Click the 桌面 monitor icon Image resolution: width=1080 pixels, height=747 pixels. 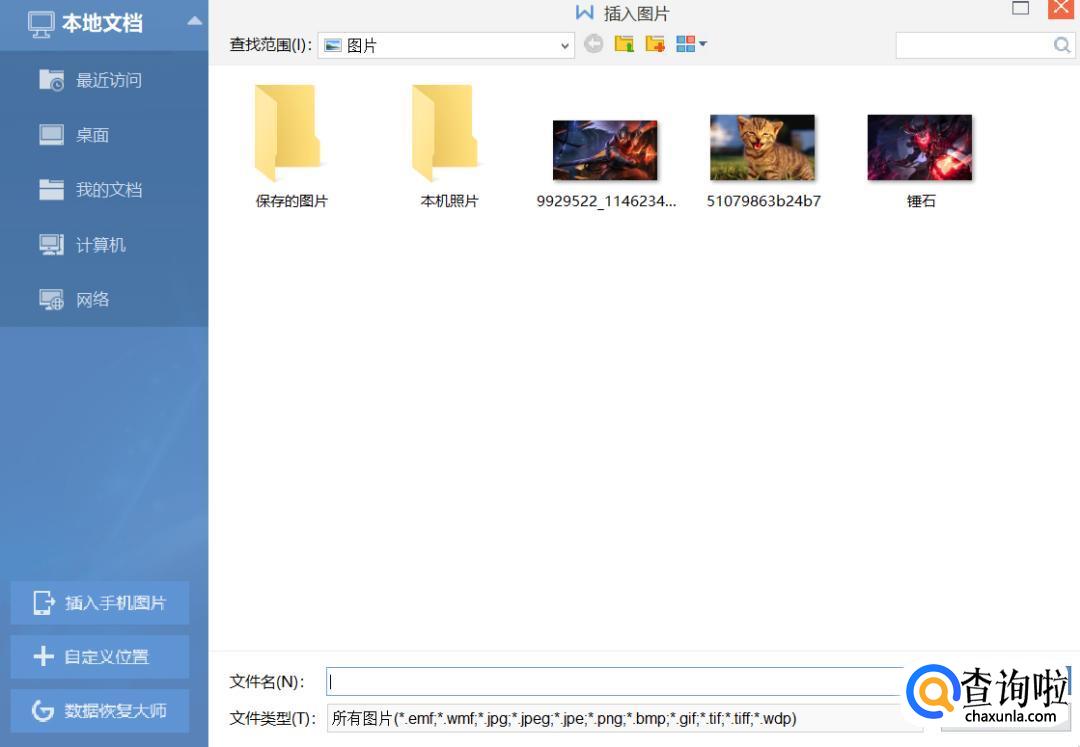52,134
